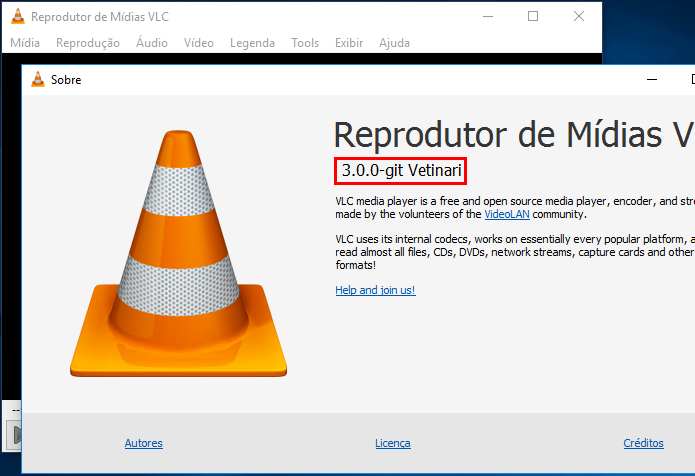Click the 'Reprodutor de Mídias' heading
695x476 pixels.
pyautogui.click(x=499, y=134)
